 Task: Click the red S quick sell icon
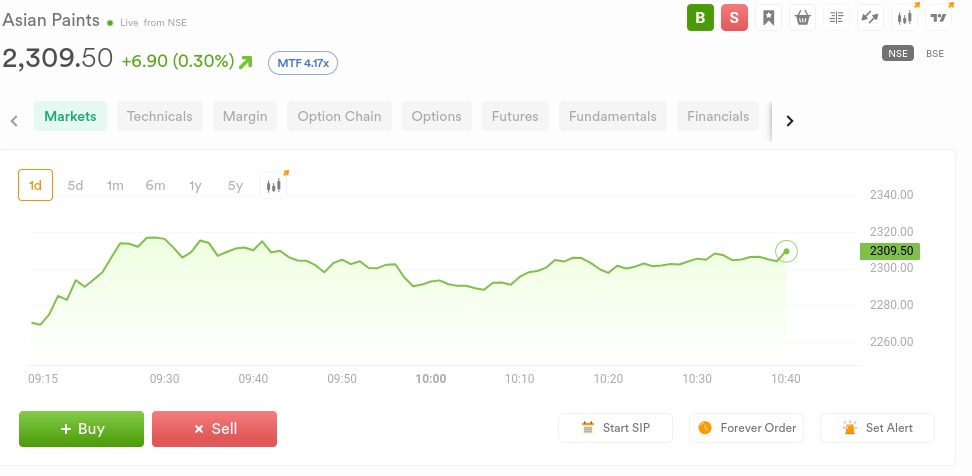[x=734, y=17]
